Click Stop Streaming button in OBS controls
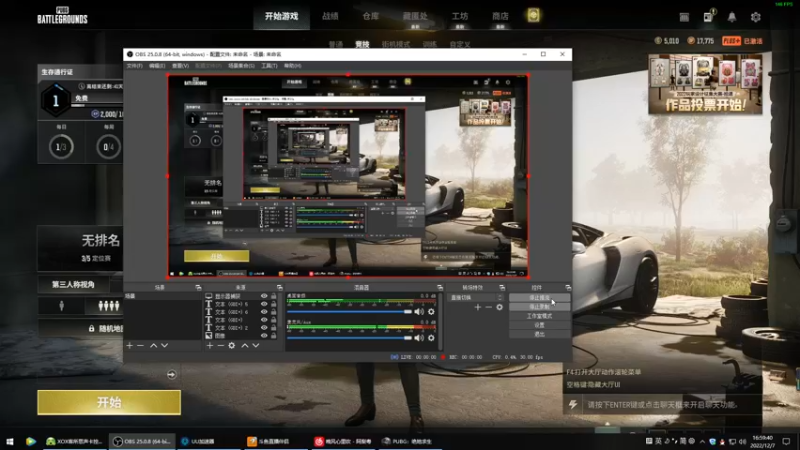 point(539,297)
